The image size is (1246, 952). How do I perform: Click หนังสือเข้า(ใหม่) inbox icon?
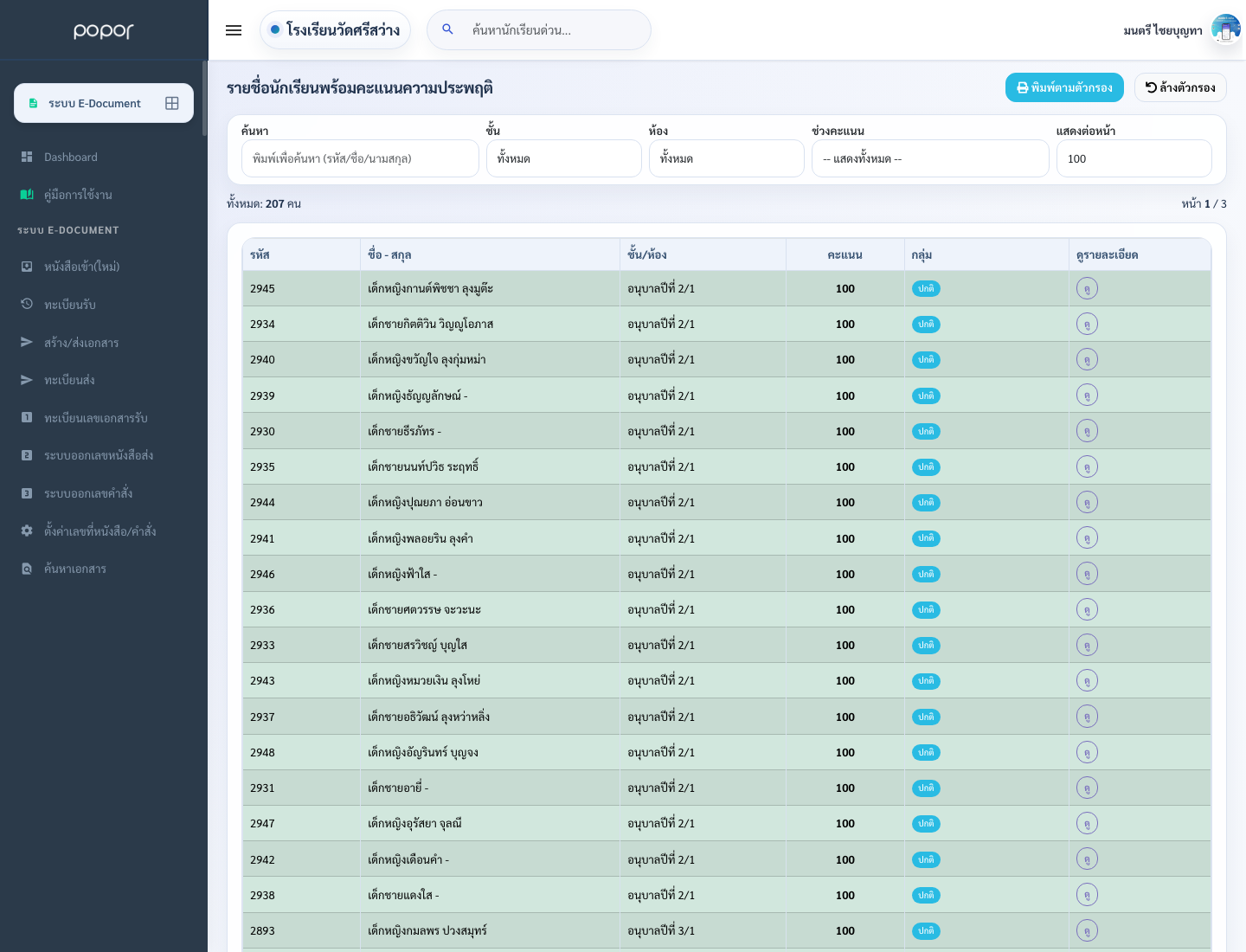[x=27, y=267]
